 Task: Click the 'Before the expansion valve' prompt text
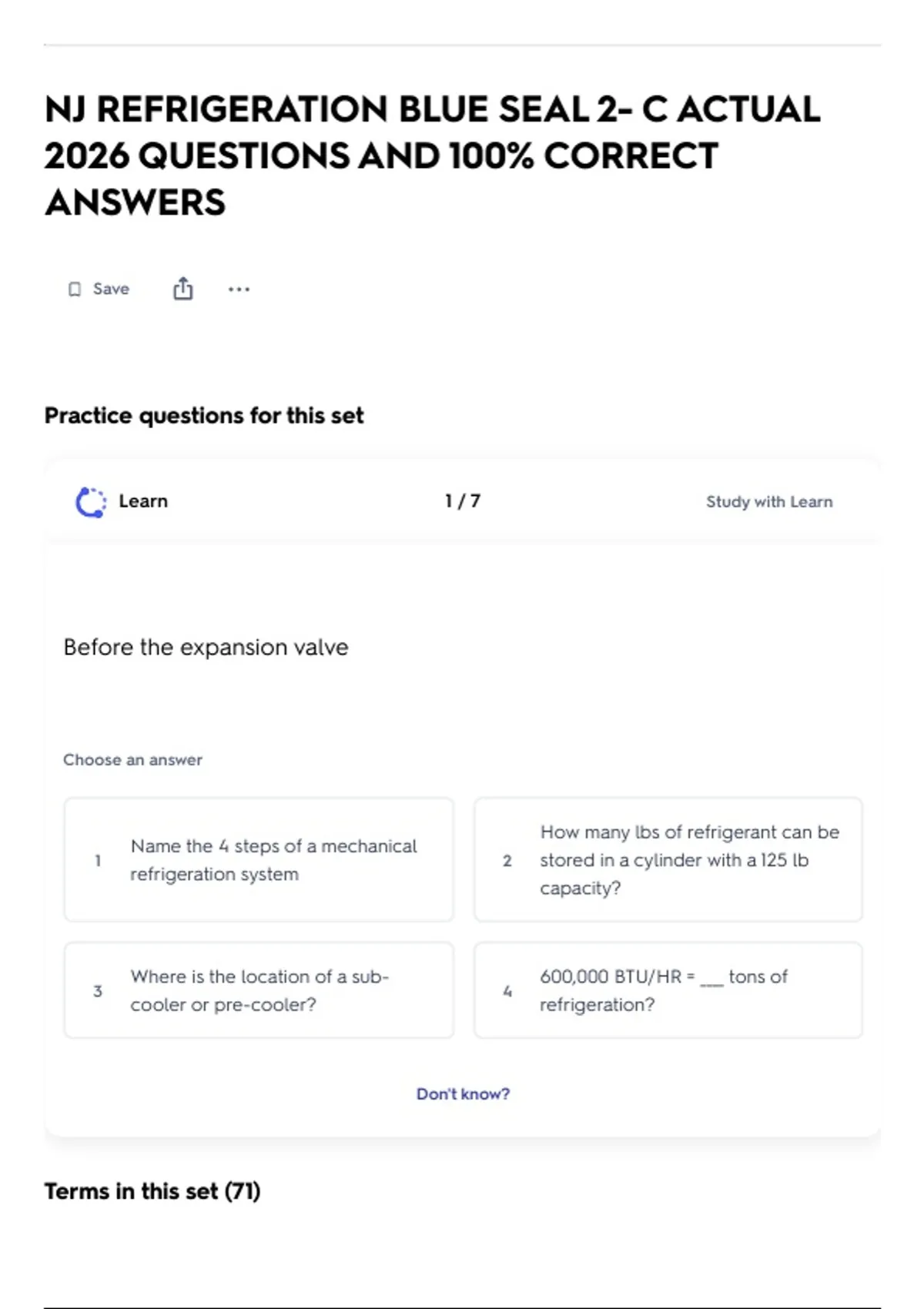point(206,648)
